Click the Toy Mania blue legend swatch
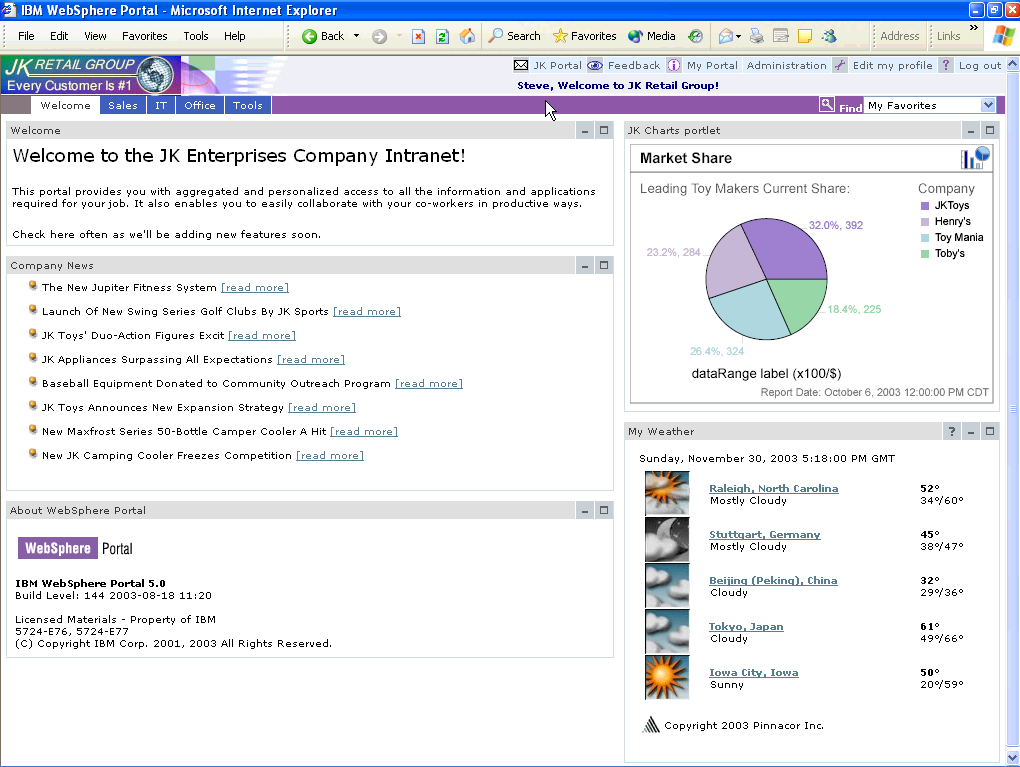1020x767 pixels. pos(925,237)
